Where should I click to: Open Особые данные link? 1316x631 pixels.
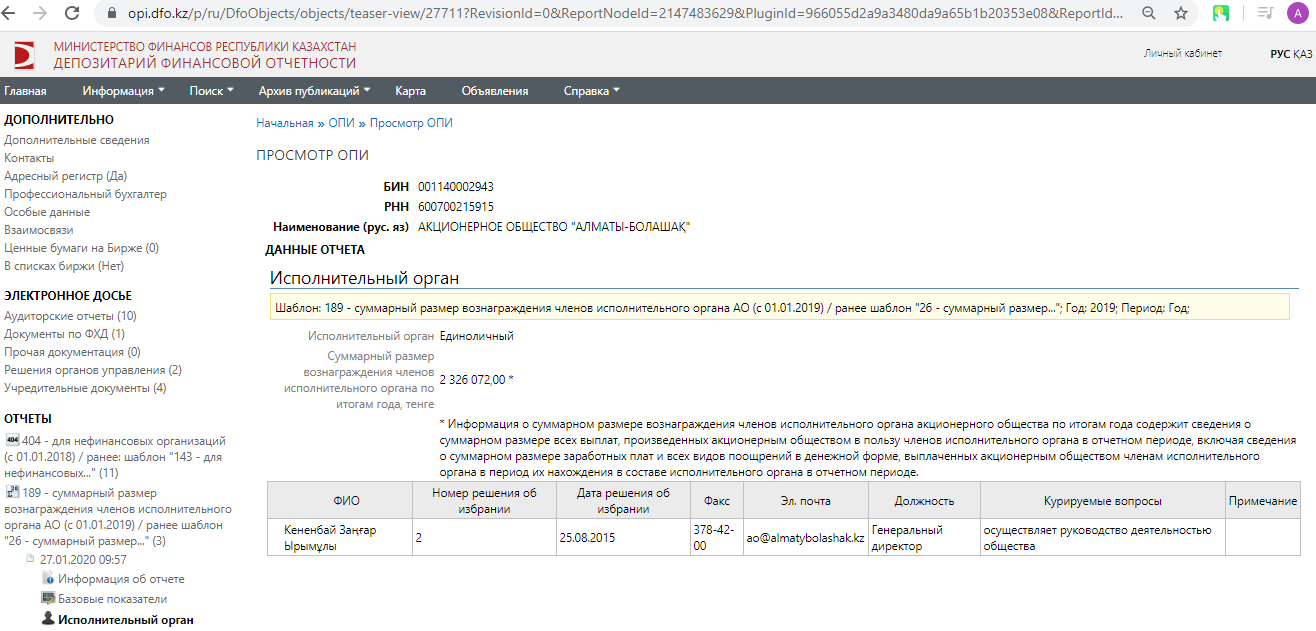tap(47, 212)
